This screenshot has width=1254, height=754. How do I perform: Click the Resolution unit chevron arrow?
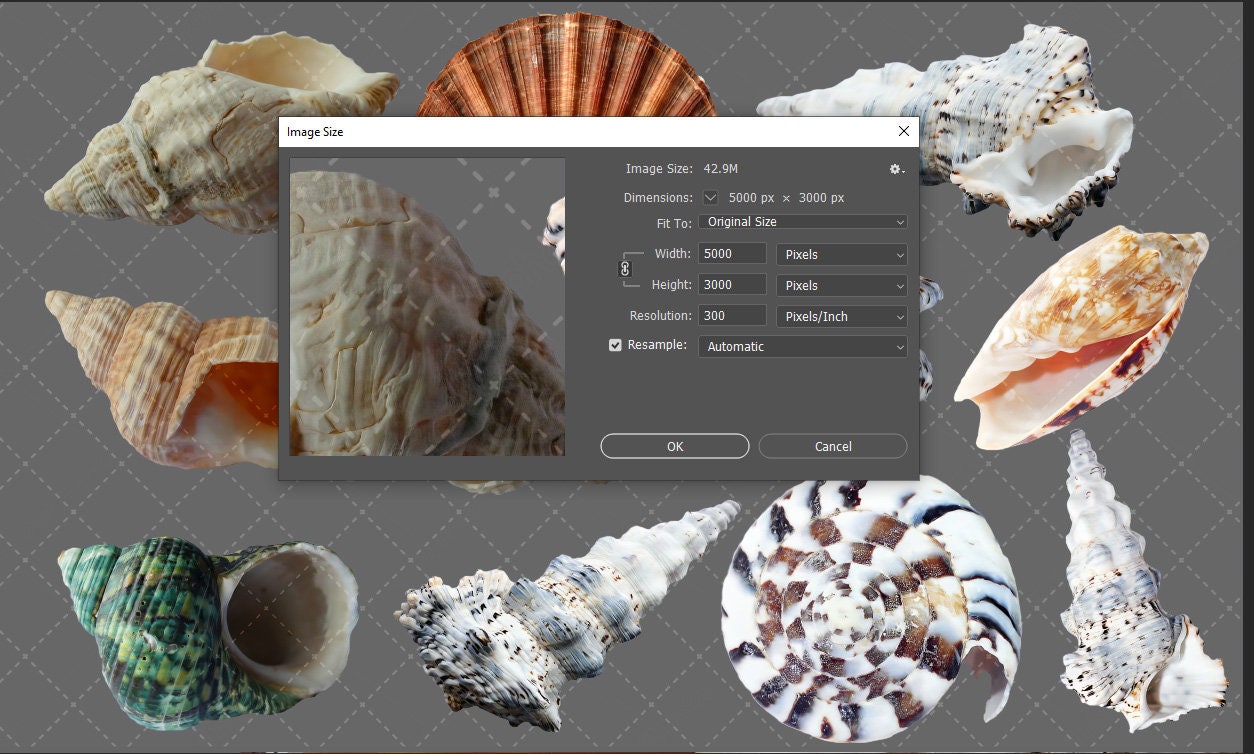[898, 316]
